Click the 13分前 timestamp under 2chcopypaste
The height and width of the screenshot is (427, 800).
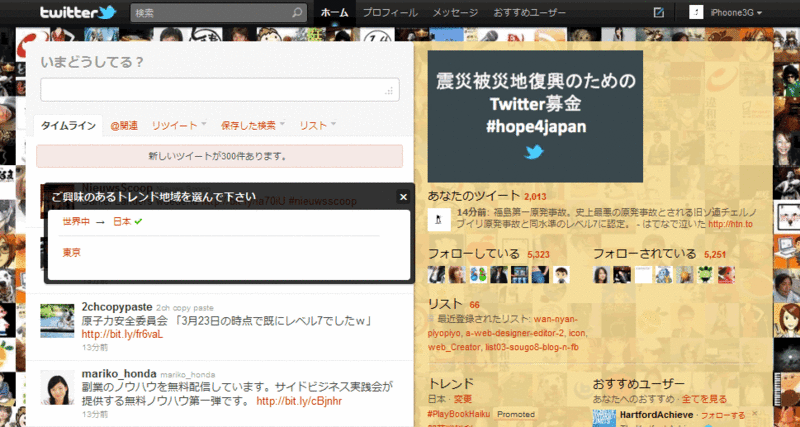tap(94, 347)
